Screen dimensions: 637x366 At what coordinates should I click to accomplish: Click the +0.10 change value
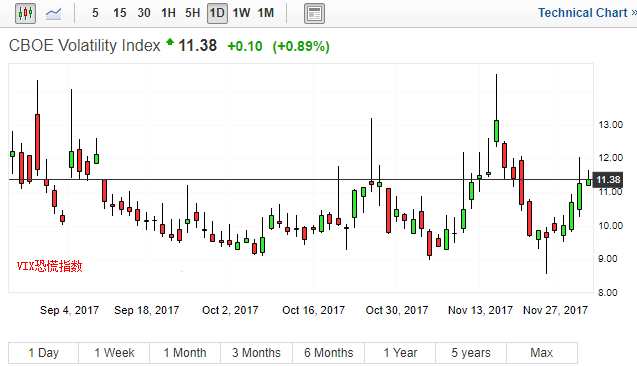click(245, 46)
